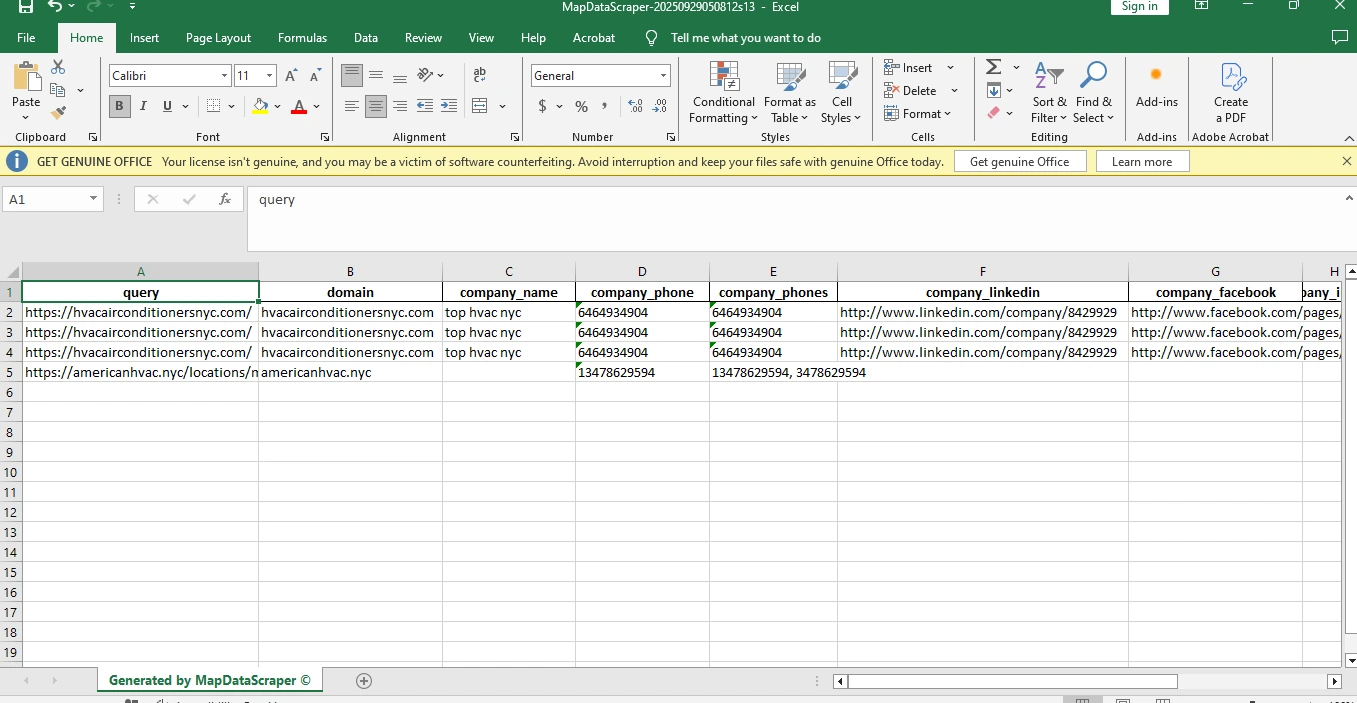
Task: Select cell containing americanhvac.nyc domain
Action: coord(349,372)
